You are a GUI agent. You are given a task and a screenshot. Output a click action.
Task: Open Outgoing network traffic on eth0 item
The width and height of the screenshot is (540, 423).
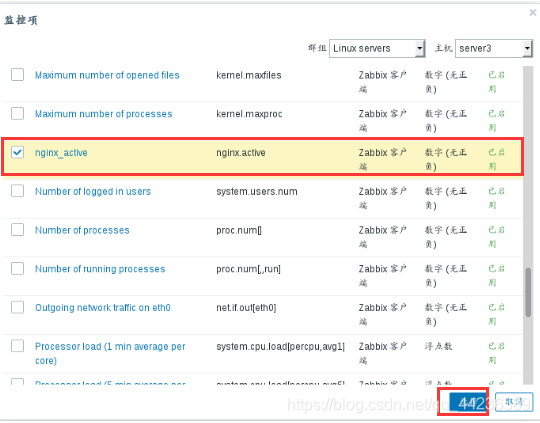(x=103, y=308)
